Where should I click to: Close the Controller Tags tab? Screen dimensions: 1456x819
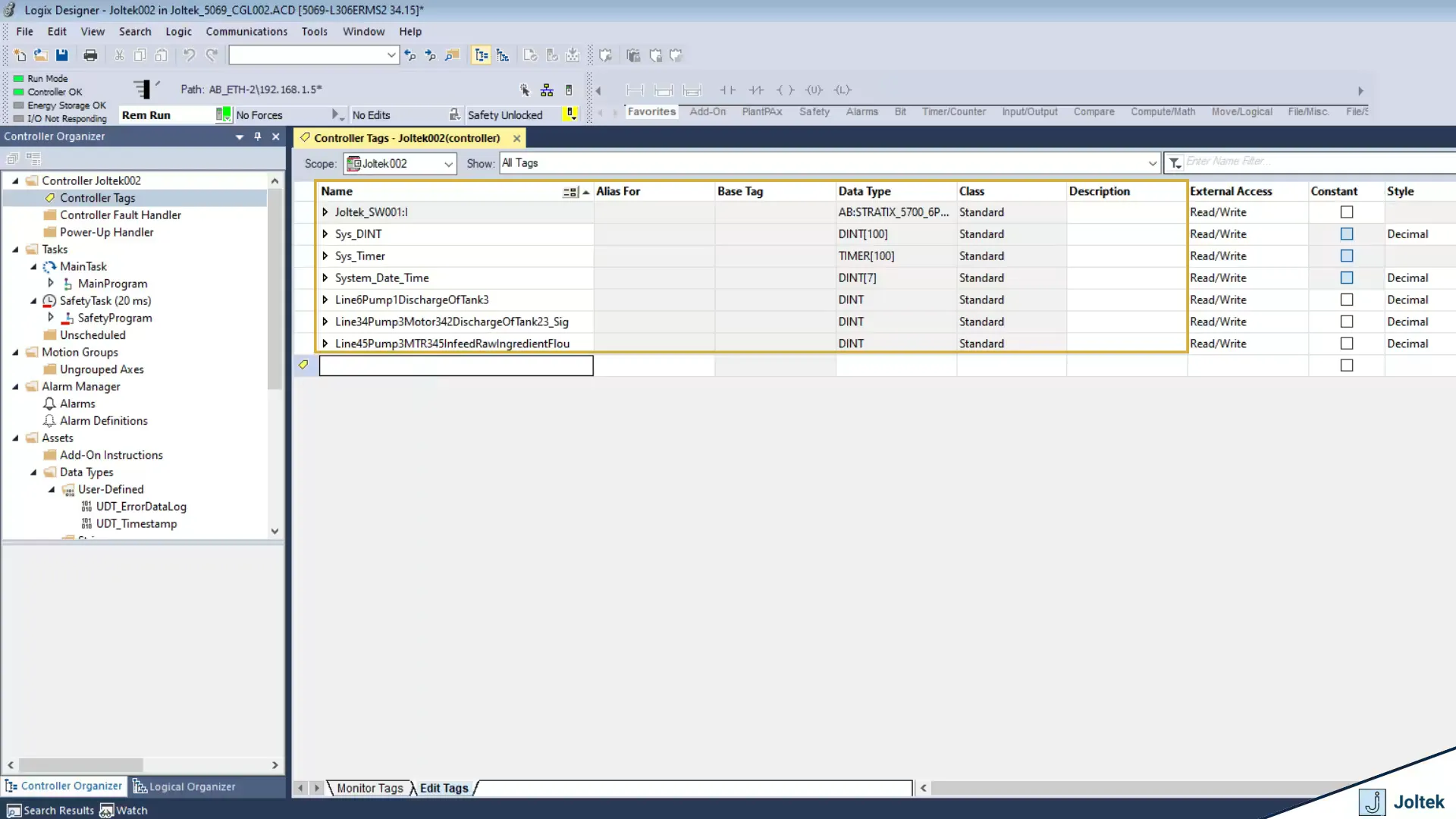click(x=516, y=138)
